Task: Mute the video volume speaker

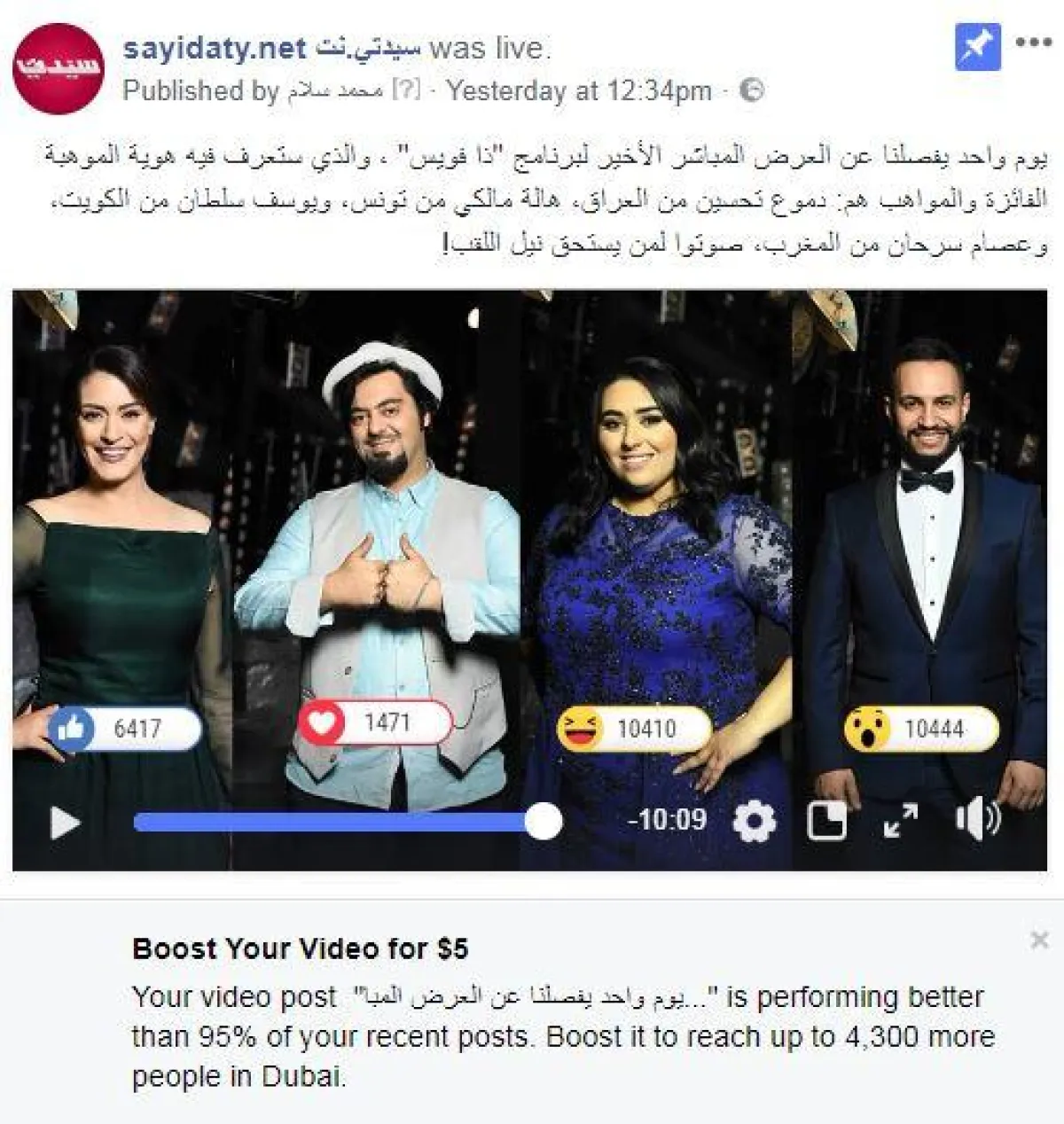Action: pos(977,820)
